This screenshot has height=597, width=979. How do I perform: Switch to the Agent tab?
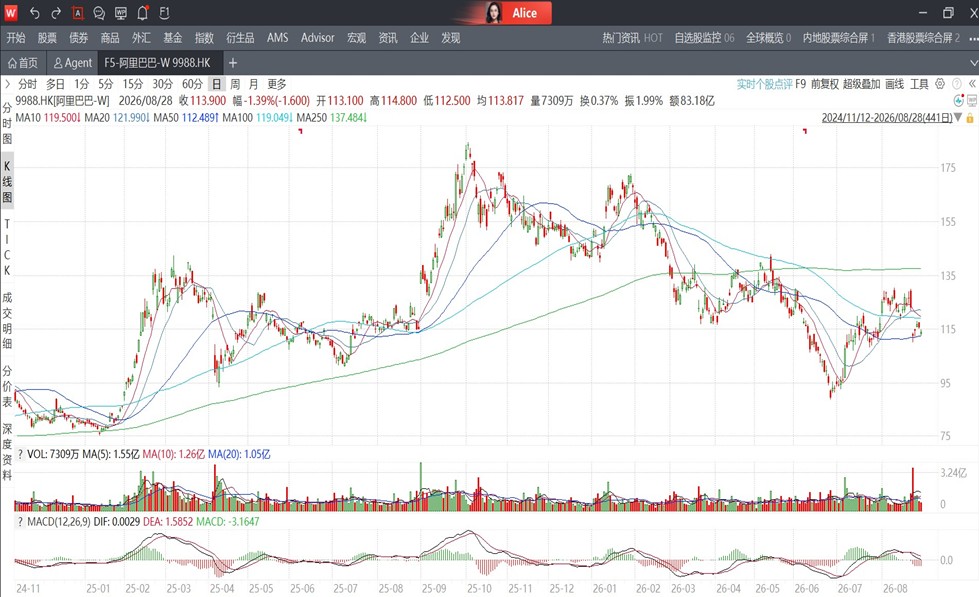pyautogui.click(x=72, y=62)
